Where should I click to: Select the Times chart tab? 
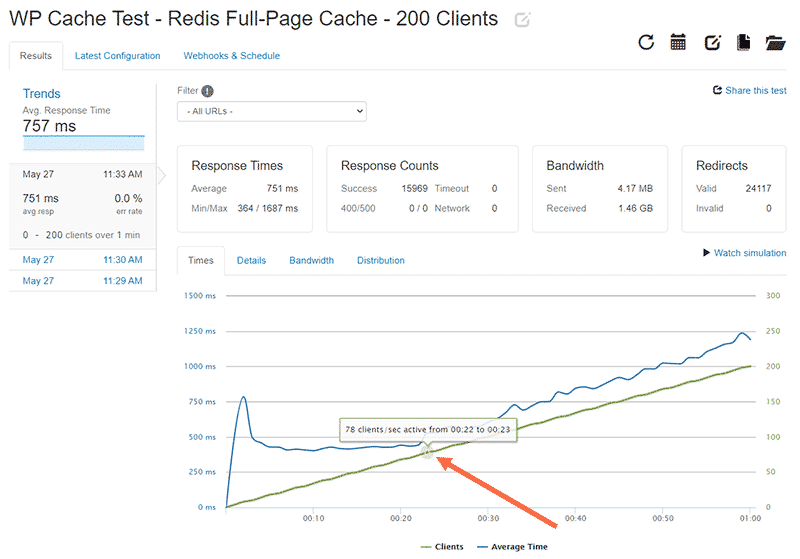coord(201,261)
